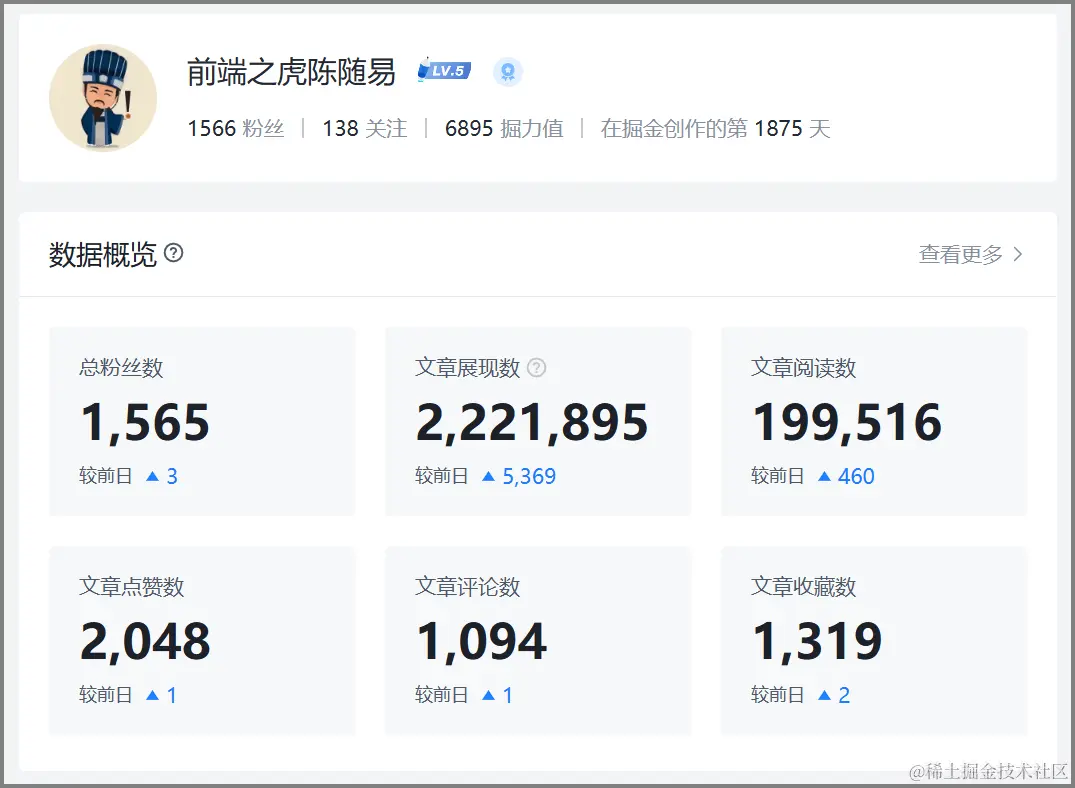This screenshot has height=788, width=1075.
Task: Click the LV.5 level badge
Action: (444, 70)
